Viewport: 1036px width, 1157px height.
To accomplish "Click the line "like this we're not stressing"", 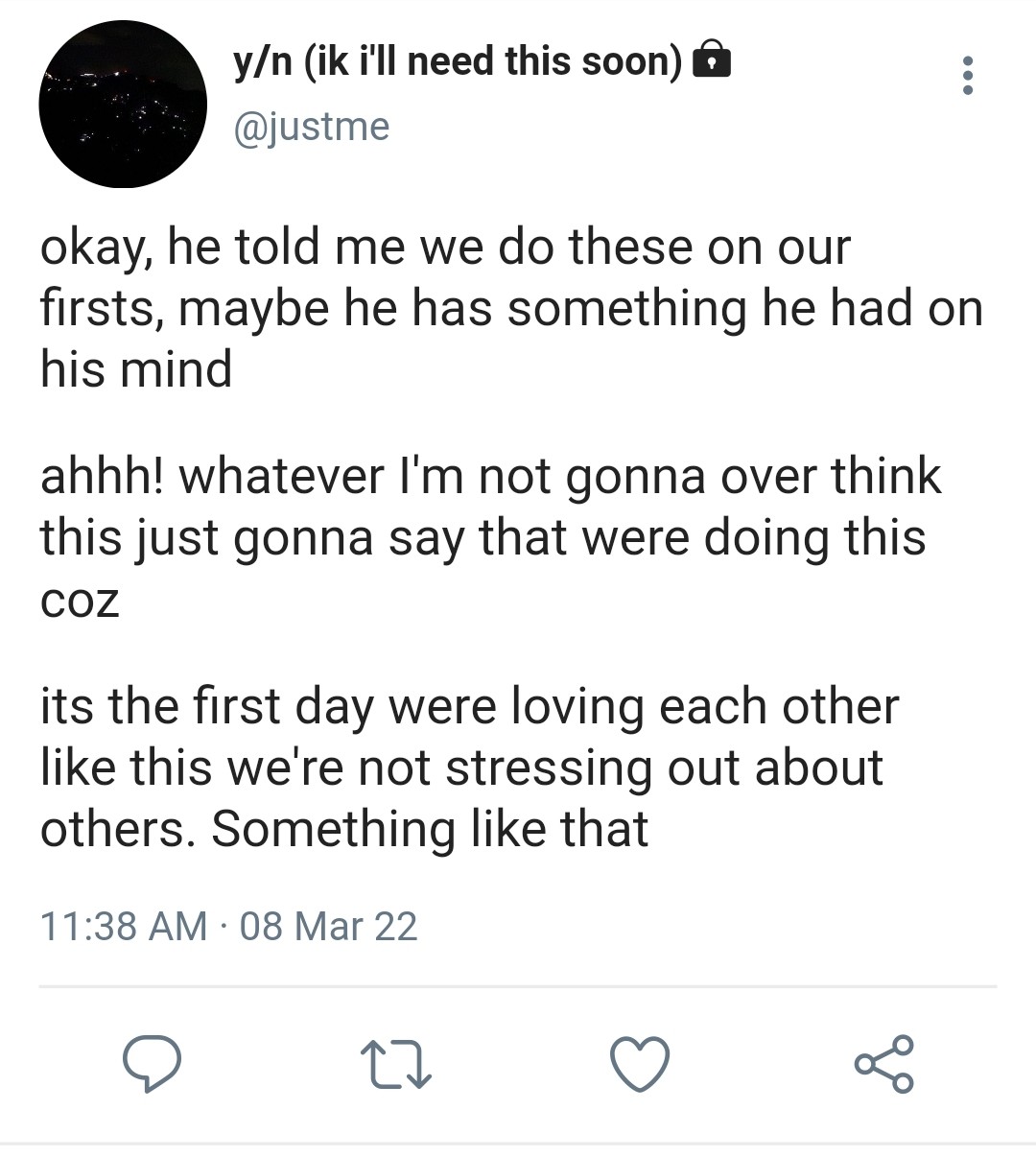I will 461,767.
